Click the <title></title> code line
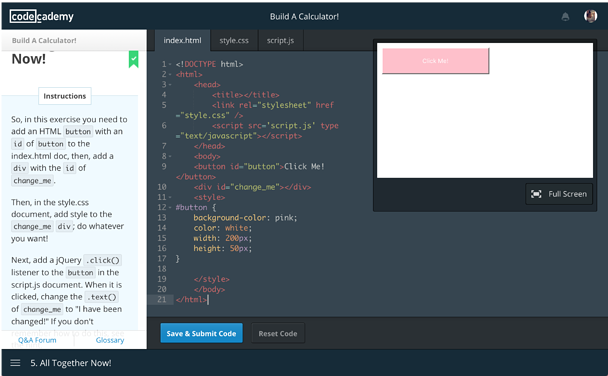Viewport: 608px width, 376px height. tap(245, 95)
